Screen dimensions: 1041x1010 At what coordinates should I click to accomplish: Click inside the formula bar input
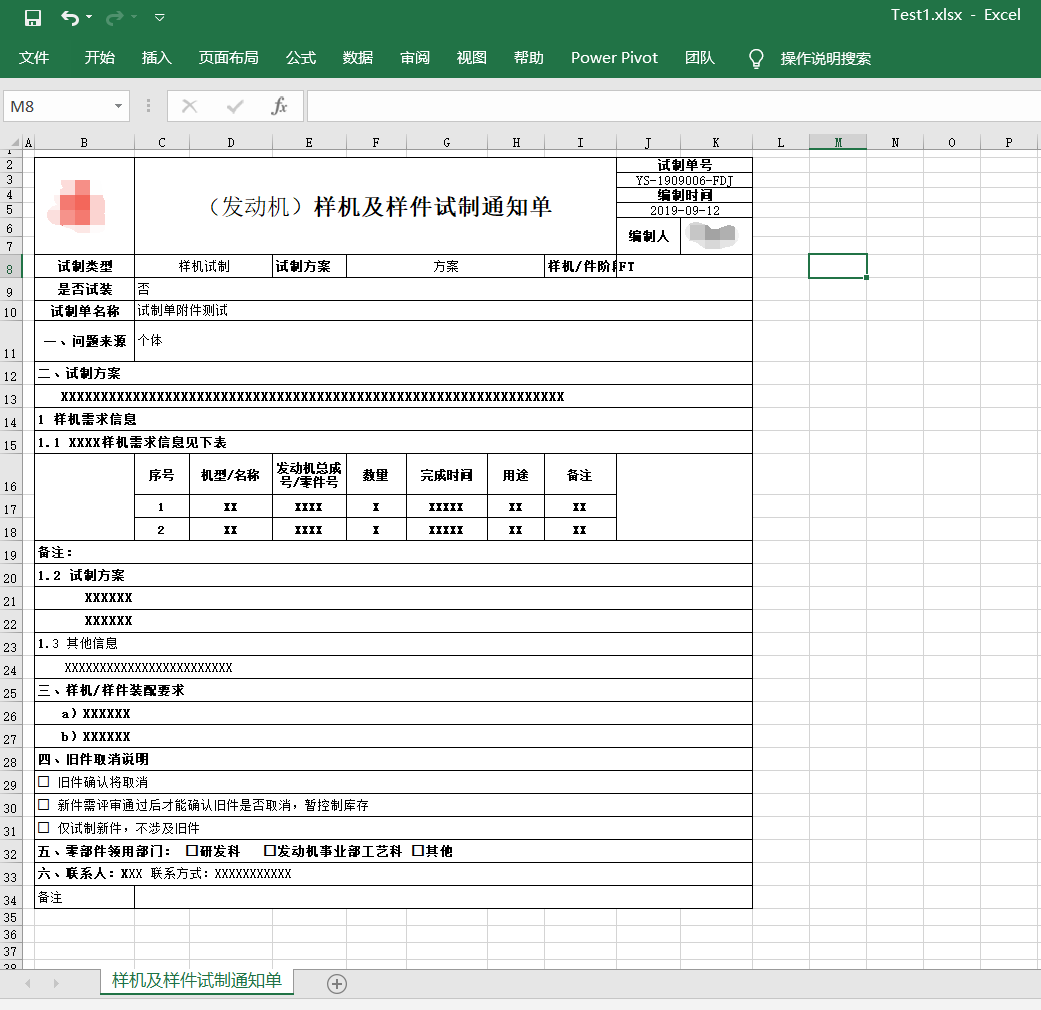click(674, 106)
